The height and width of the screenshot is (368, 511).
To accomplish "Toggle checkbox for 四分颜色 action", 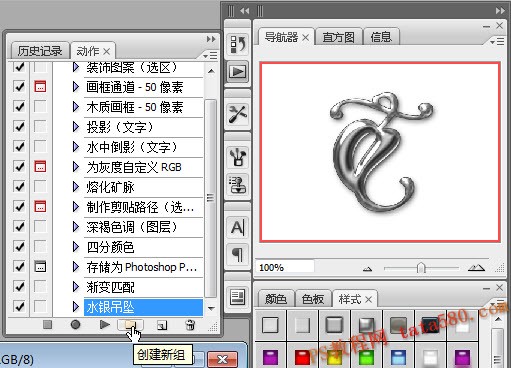I will (x=19, y=247).
